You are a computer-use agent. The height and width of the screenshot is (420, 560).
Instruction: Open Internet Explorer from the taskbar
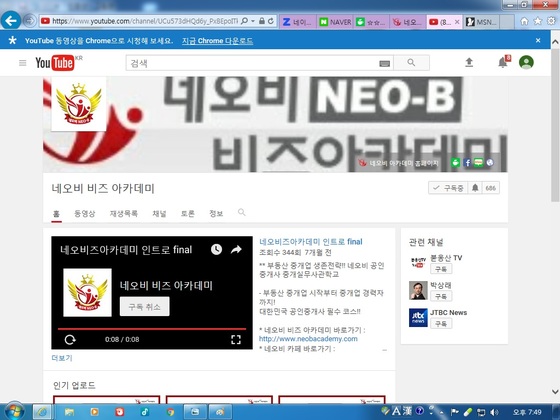(43, 412)
